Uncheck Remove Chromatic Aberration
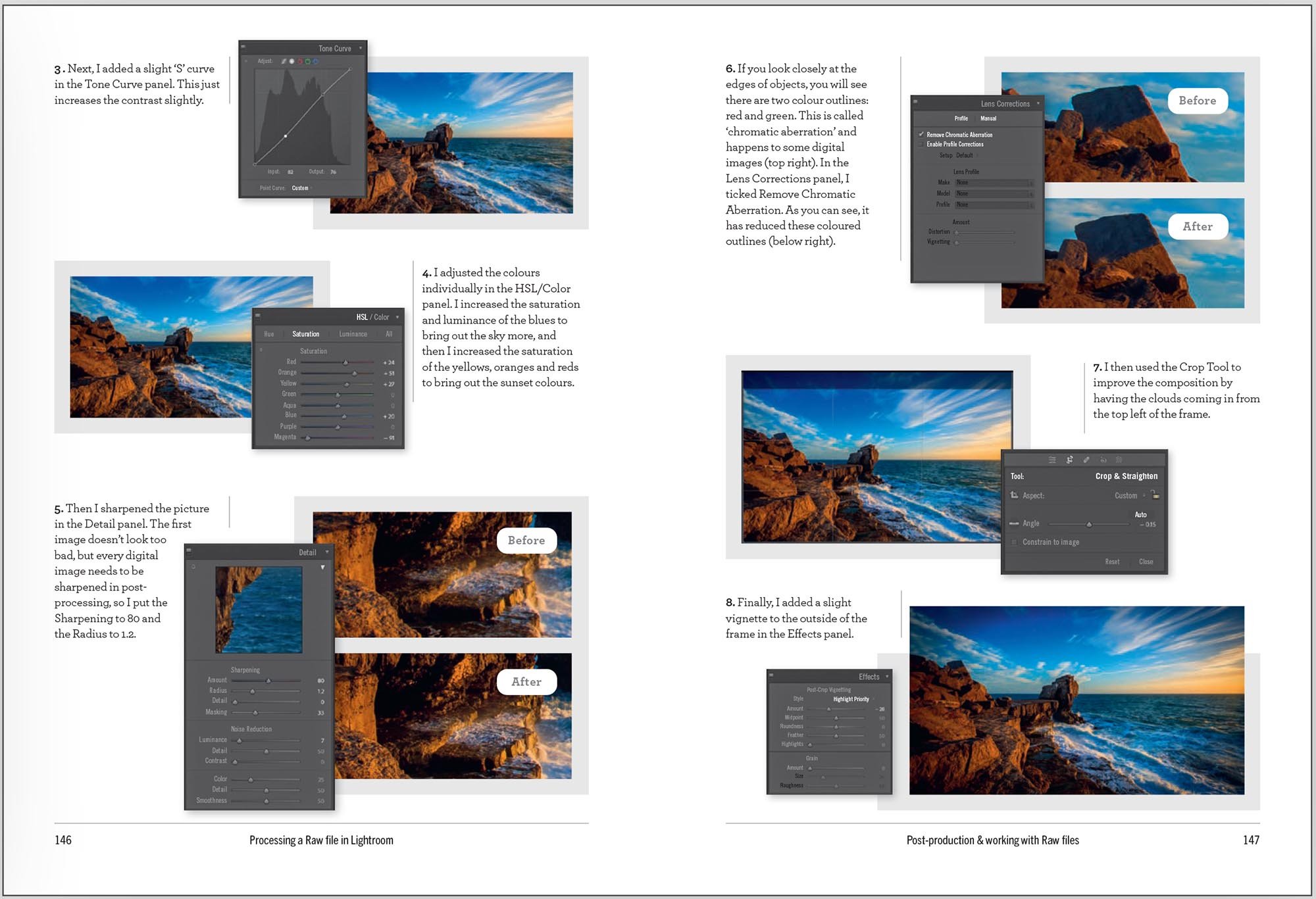 pos(921,134)
